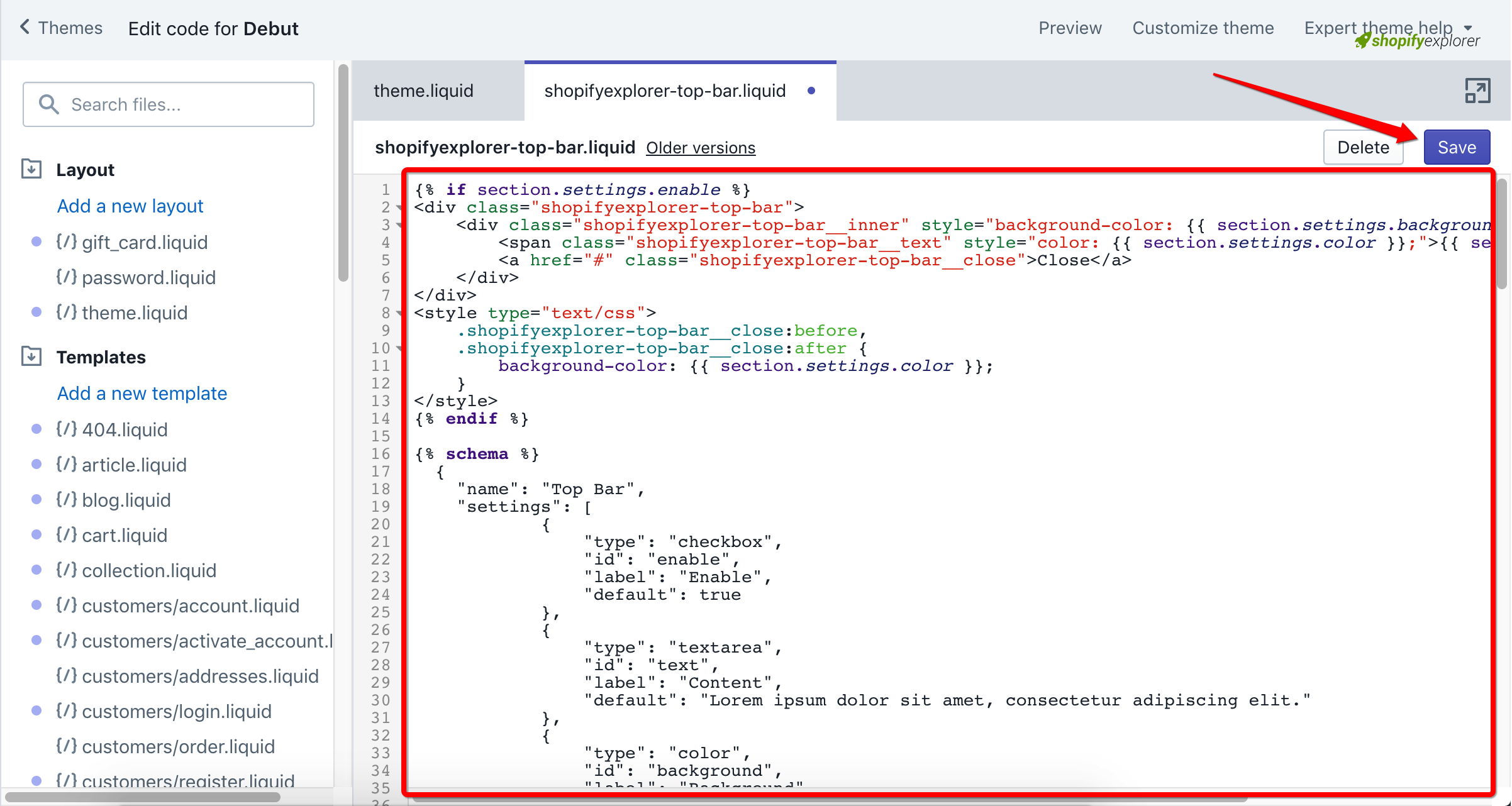1512x806 pixels.
Task: Click "name": "Top Bar" on line 18
Action: [x=551, y=489]
